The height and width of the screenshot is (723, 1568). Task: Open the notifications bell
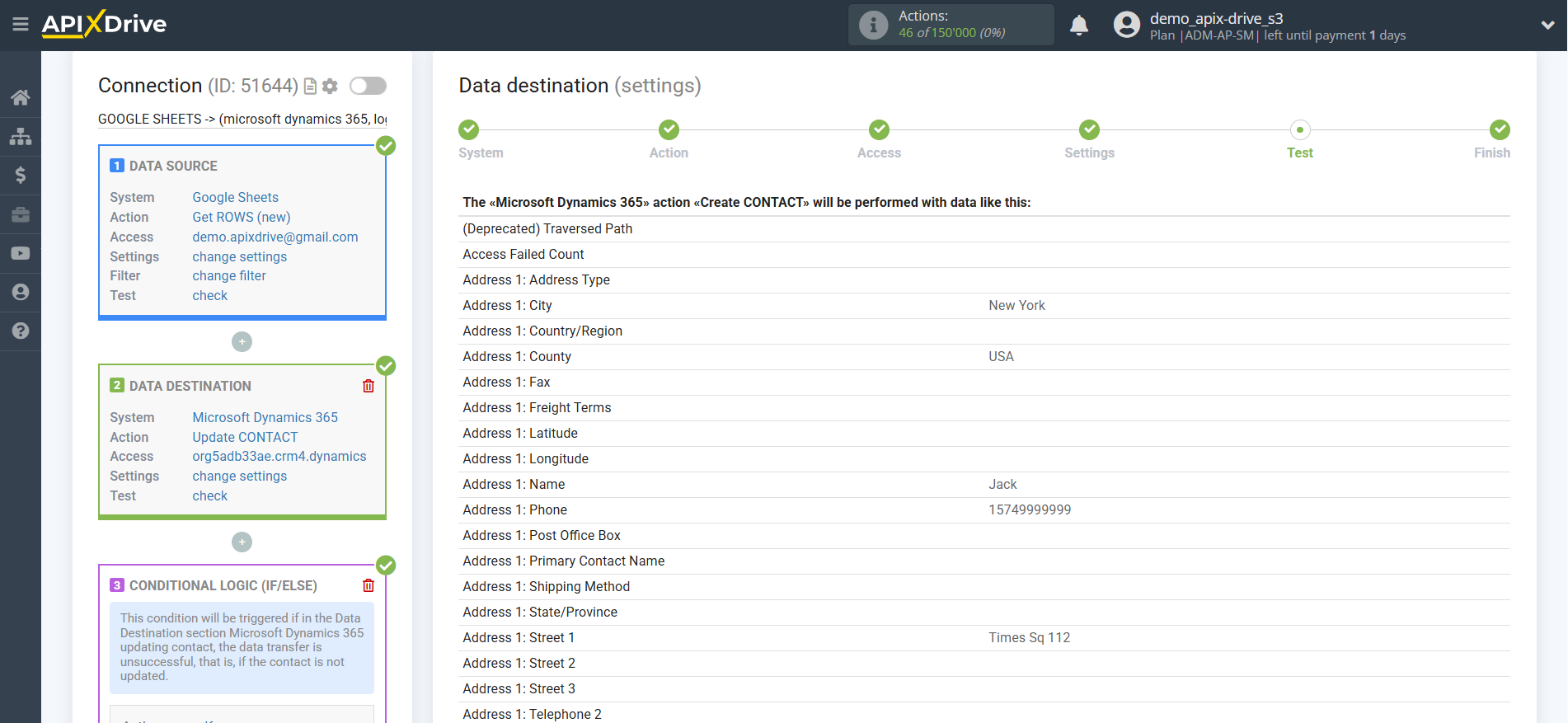point(1078,26)
